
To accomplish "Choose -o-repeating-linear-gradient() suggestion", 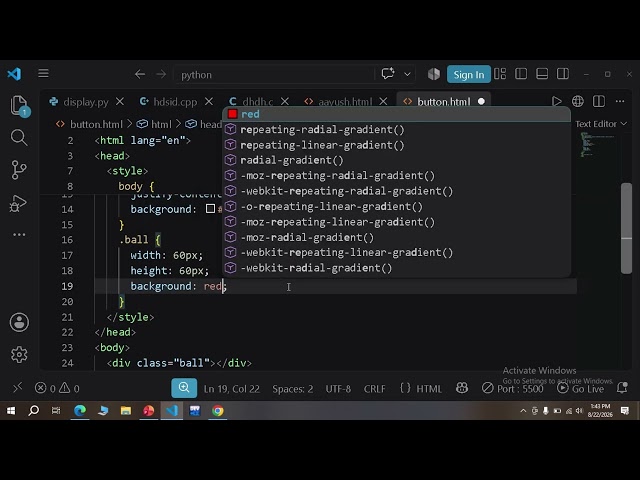I will point(396,207).
